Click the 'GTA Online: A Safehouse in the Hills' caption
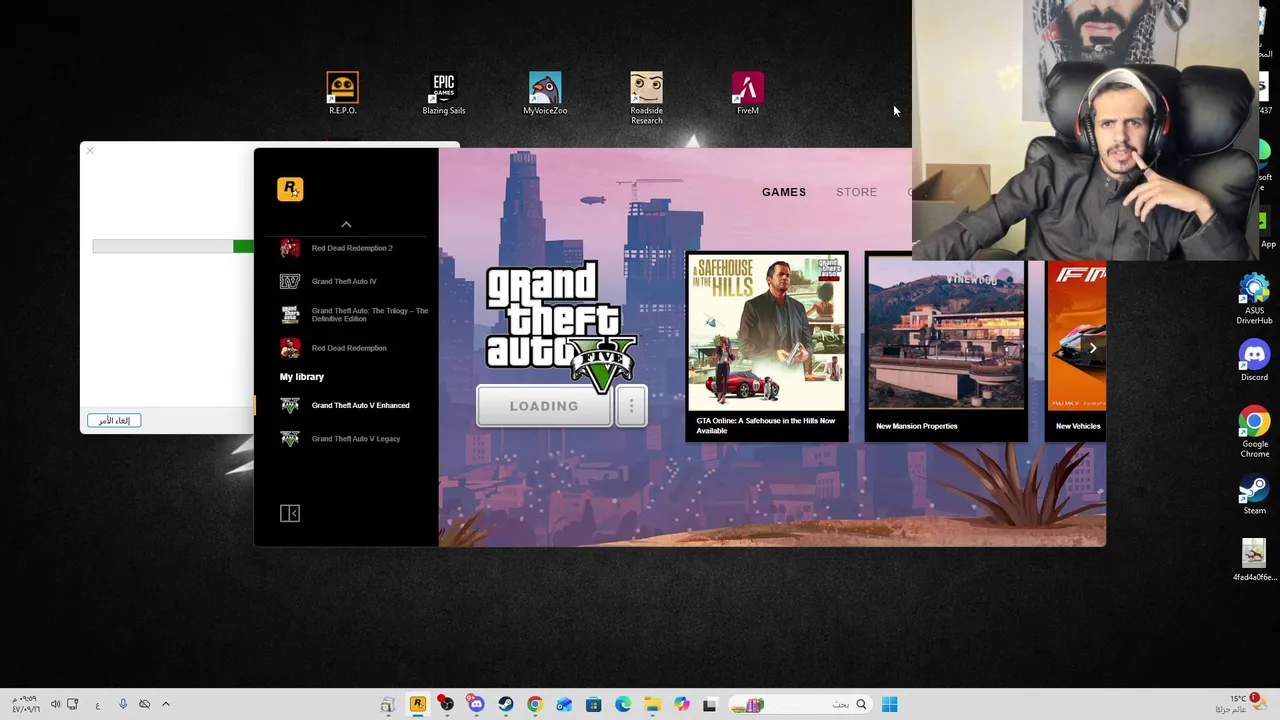 [766, 426]
